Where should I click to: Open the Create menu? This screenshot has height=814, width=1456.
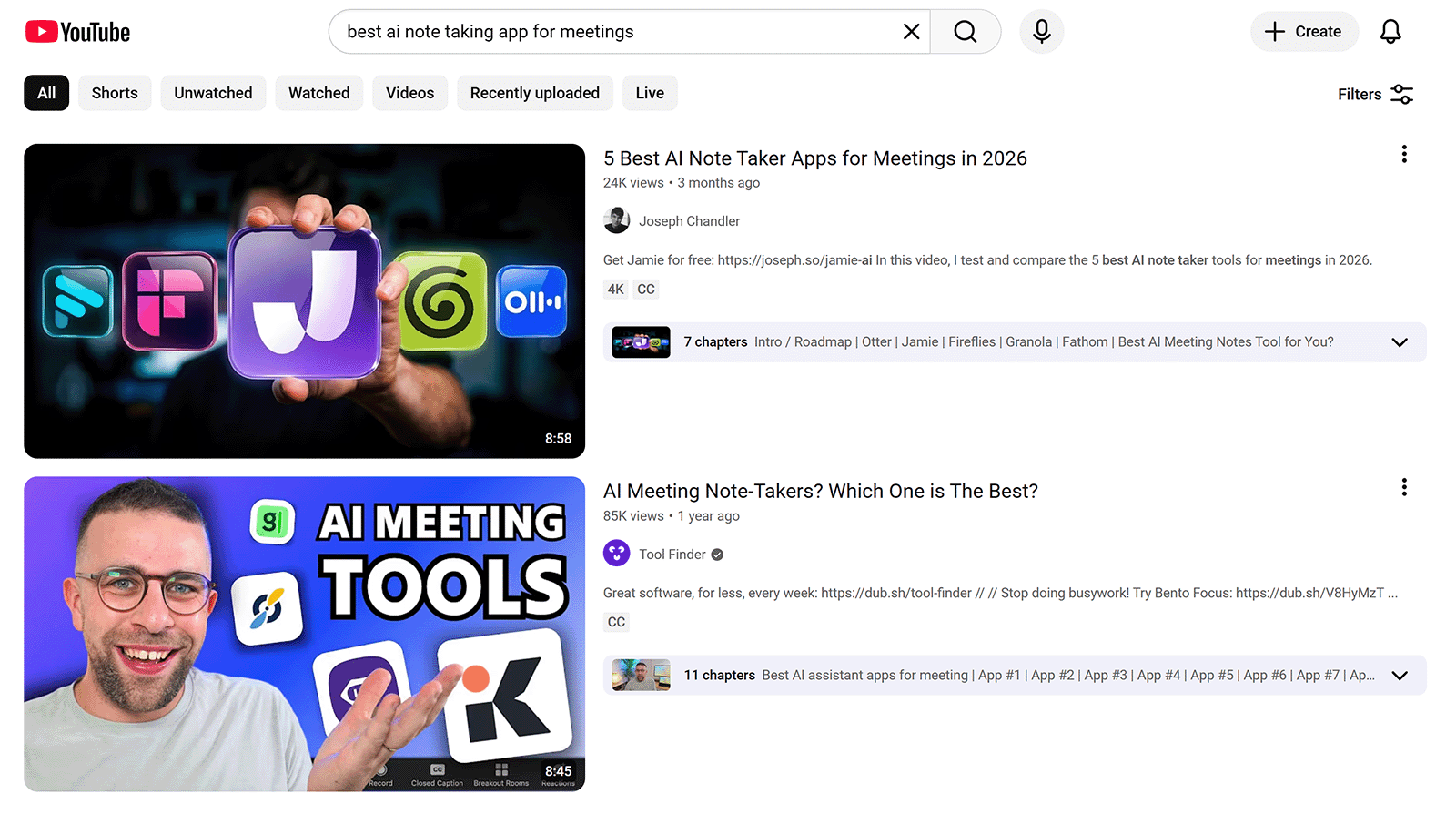pyautogui.click(x=1304, y=32)
